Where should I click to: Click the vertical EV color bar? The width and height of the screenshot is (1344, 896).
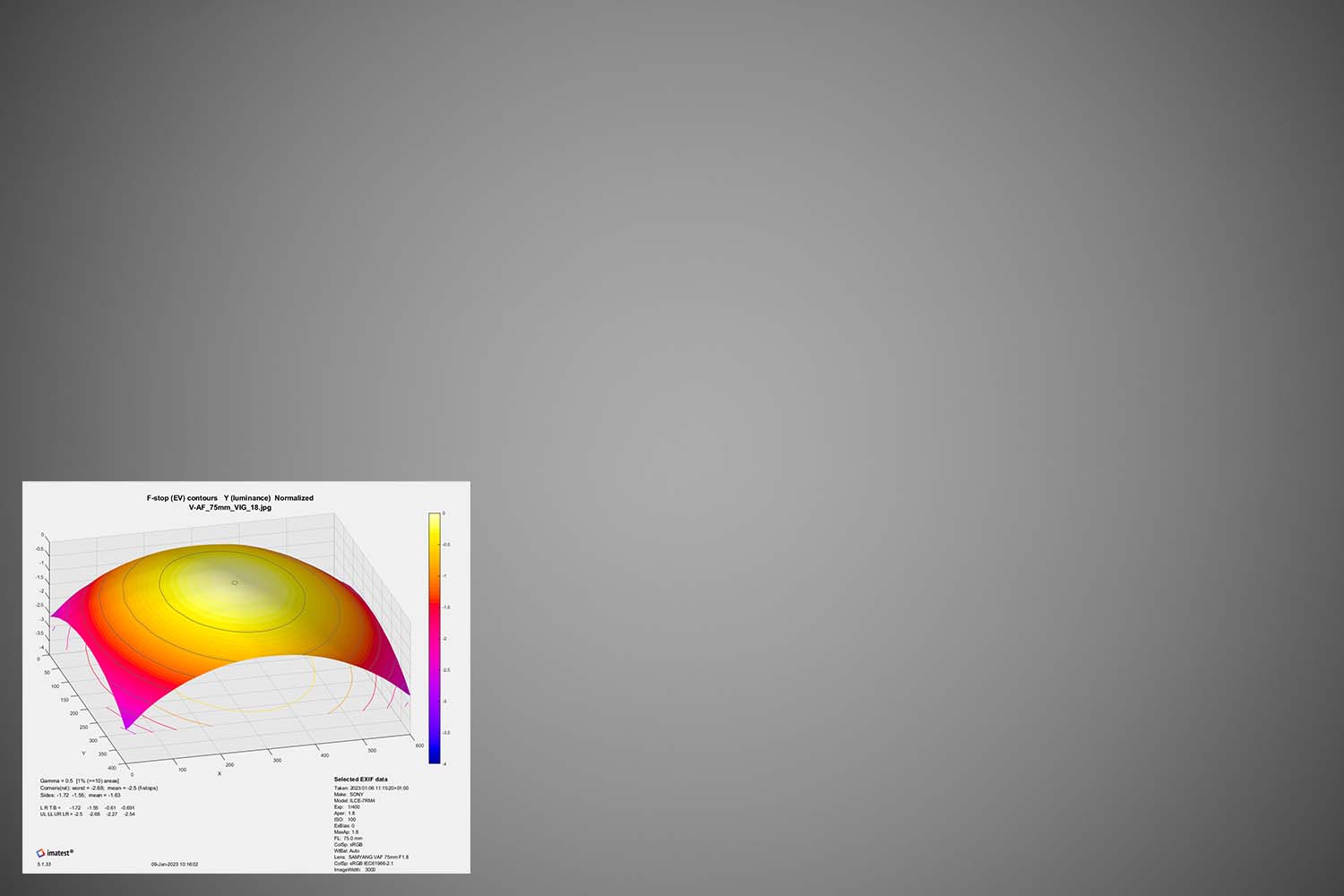tap(434, 638)
